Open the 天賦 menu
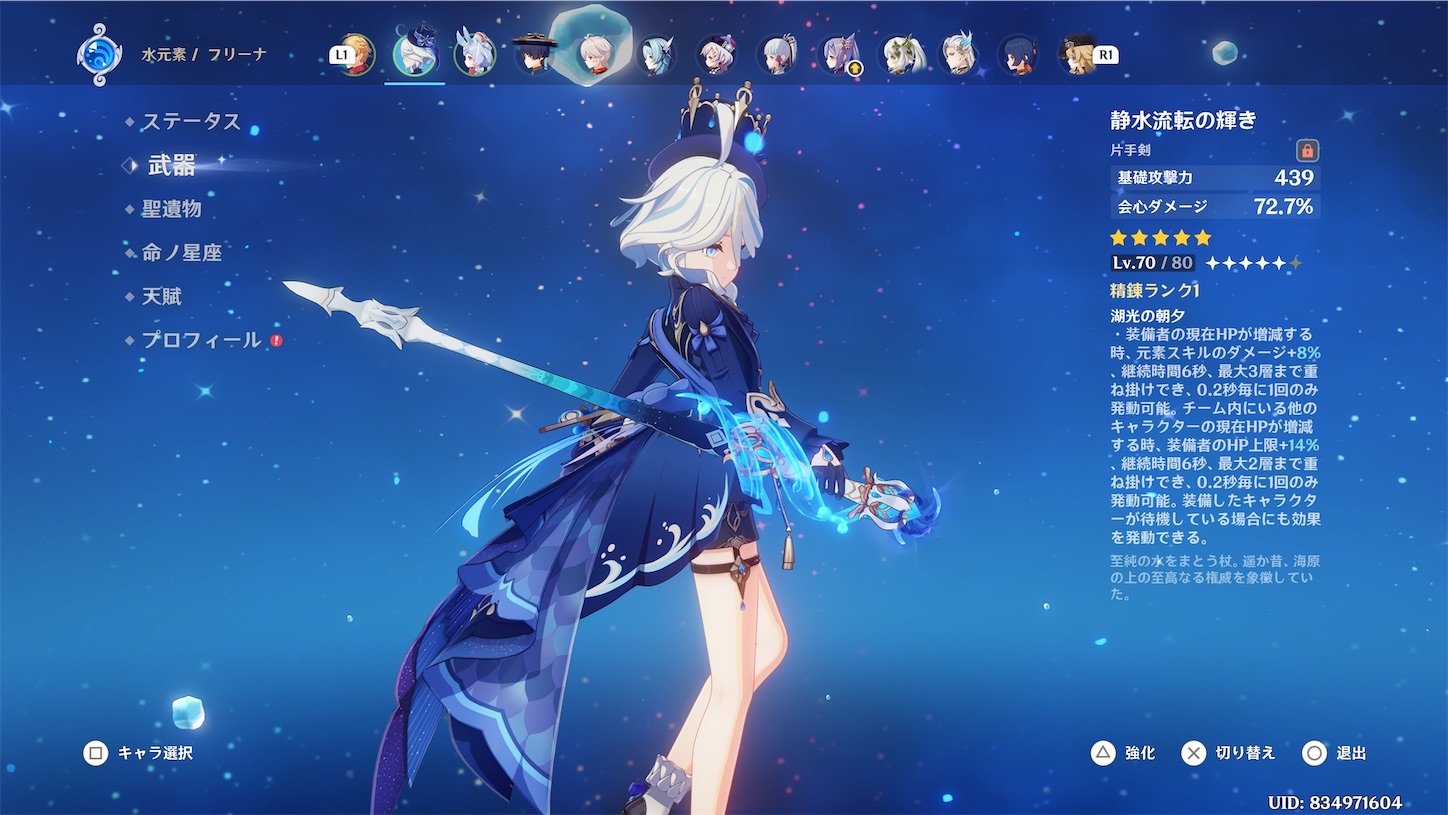 161,297
